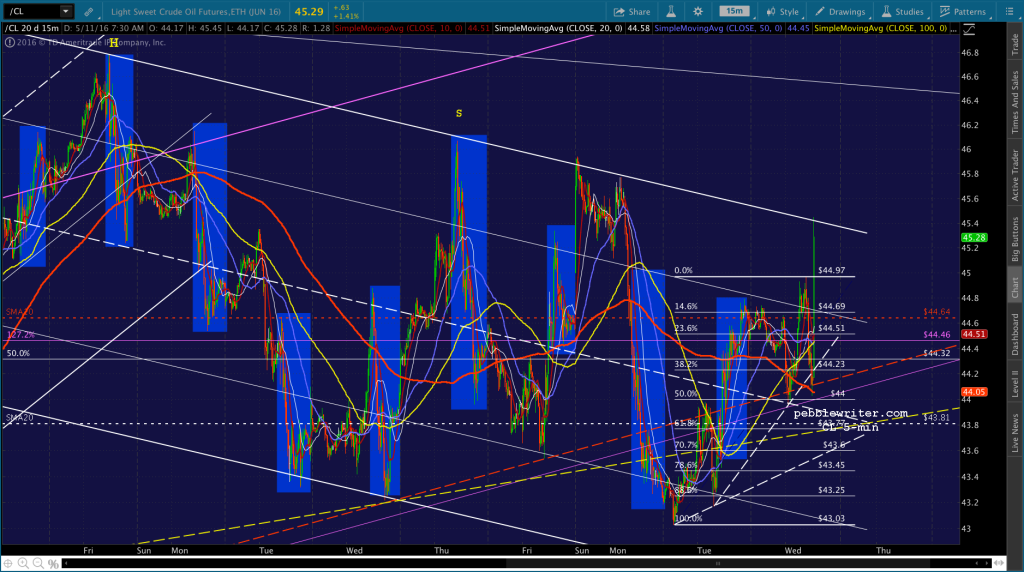Image resolution: width=1024 pixels, height=572 pixels.
Task: Share the chart using Share button
Action: (x=632, y=12)
